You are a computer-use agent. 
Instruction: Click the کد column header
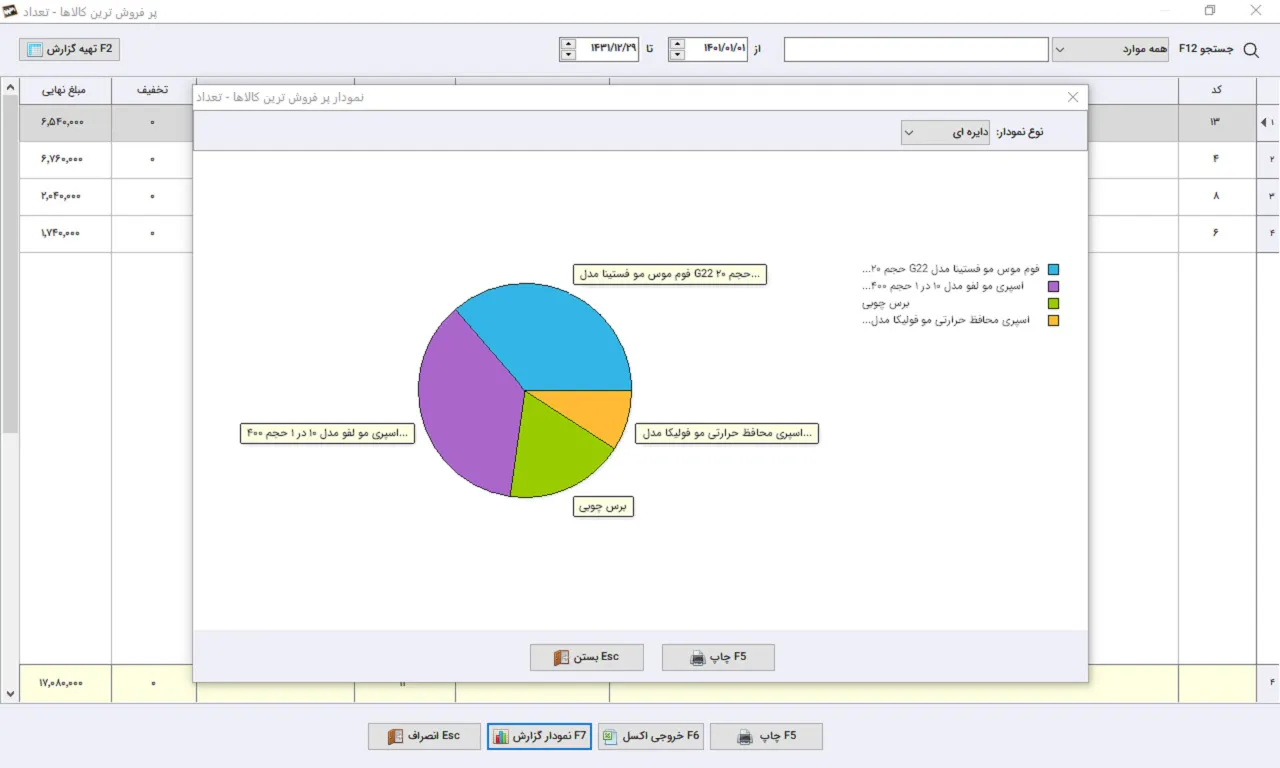tap(1216, 90)
